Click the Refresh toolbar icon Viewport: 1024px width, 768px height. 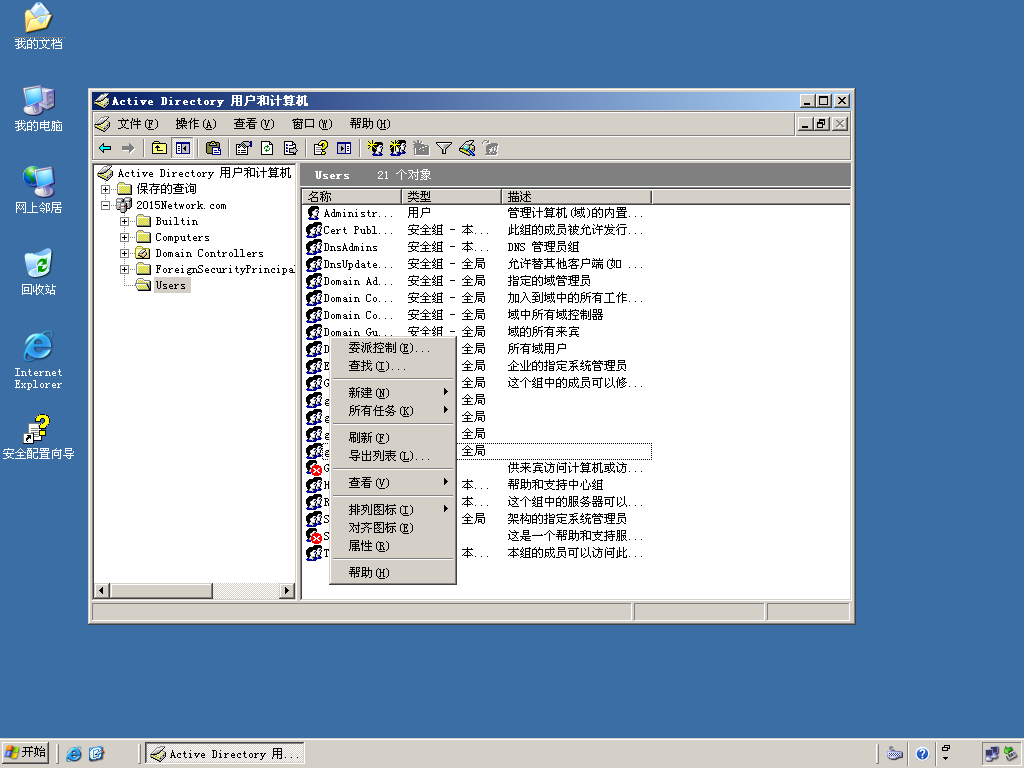[266, 148]
